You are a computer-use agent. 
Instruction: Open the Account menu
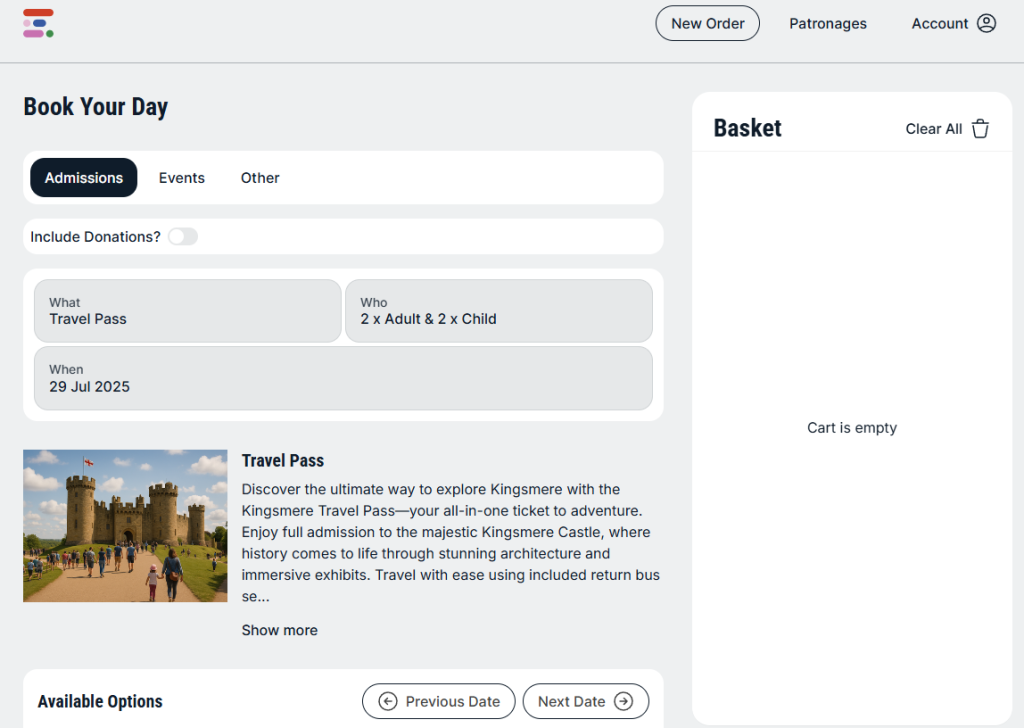[x=940, y=23]
